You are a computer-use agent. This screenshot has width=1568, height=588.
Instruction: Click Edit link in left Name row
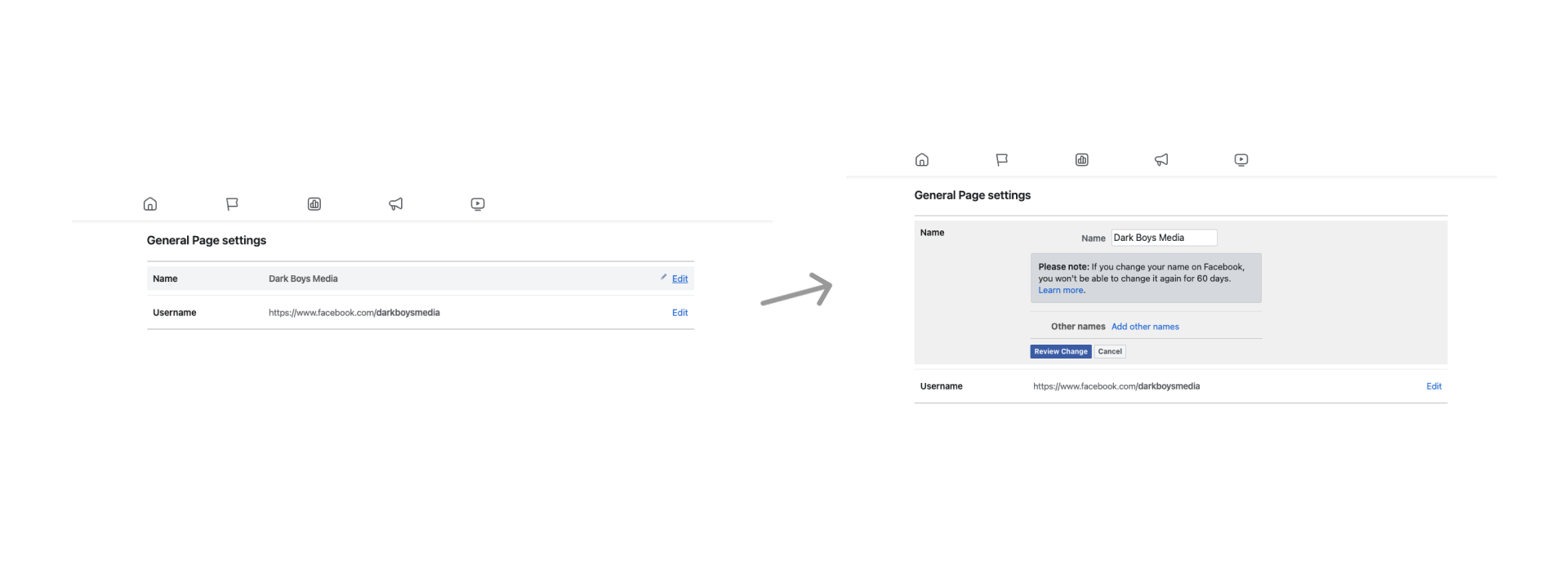[x=680, y=279]
